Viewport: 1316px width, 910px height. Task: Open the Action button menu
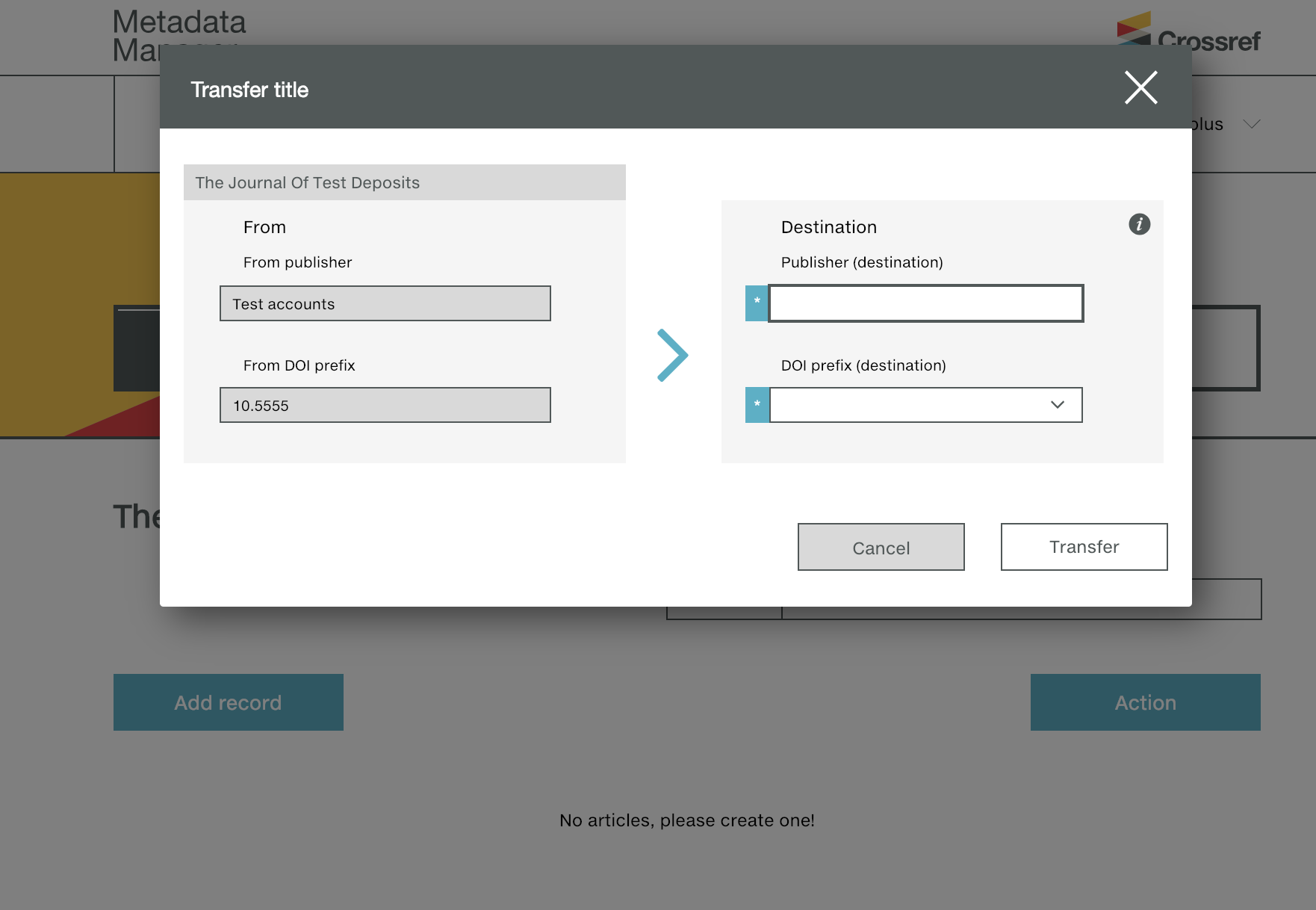(1145, 702)
